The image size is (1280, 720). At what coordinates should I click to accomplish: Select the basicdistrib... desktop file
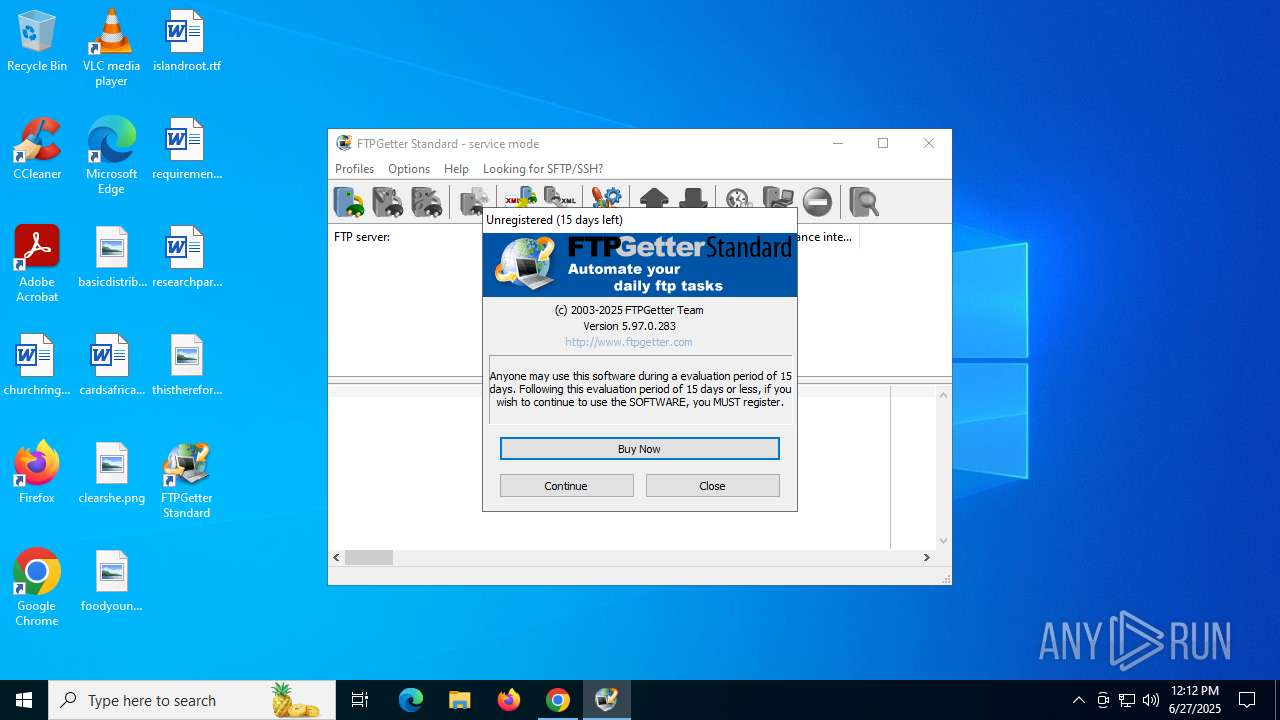111,258
